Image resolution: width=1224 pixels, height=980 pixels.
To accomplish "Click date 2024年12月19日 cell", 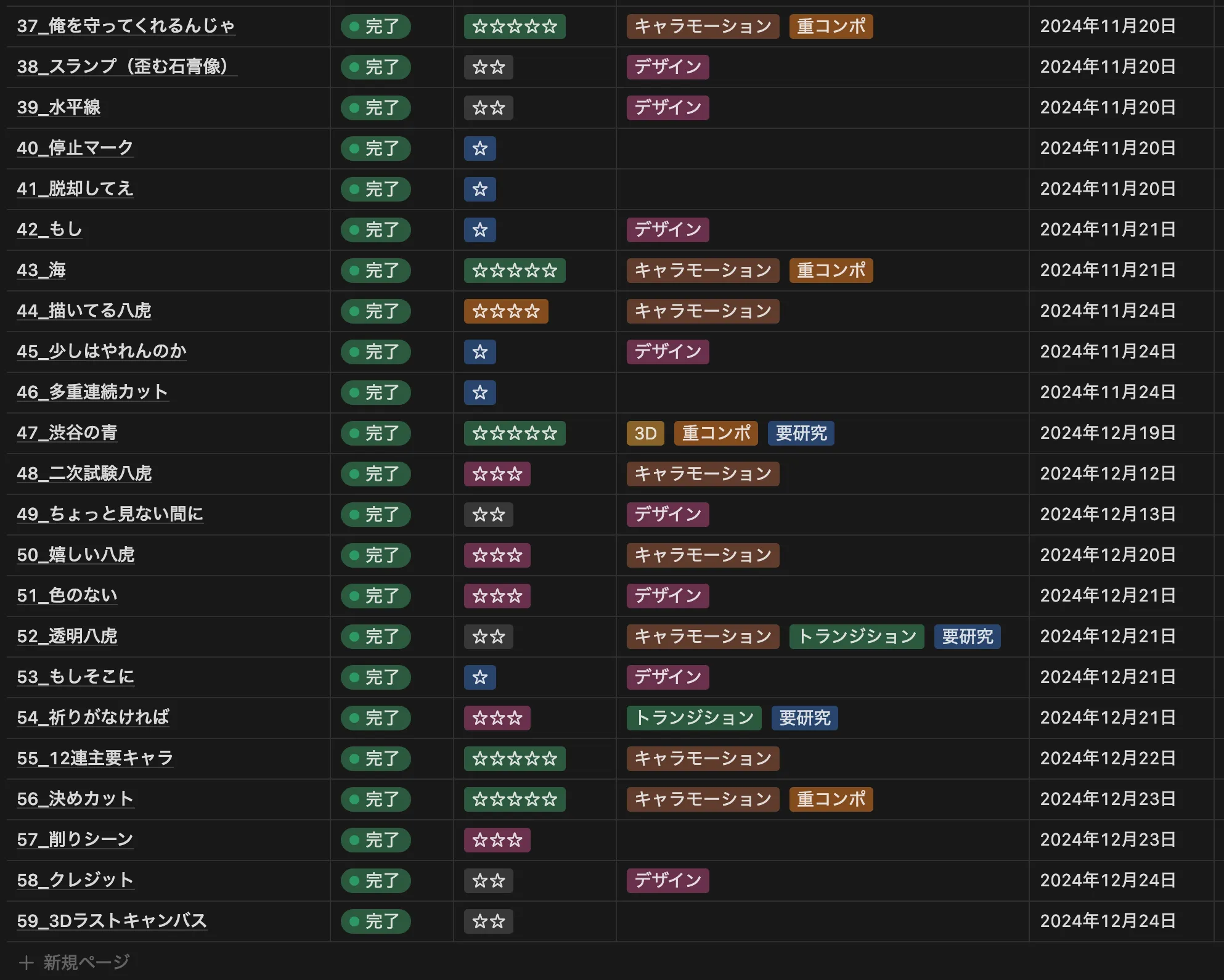I will click(1108, 433).
